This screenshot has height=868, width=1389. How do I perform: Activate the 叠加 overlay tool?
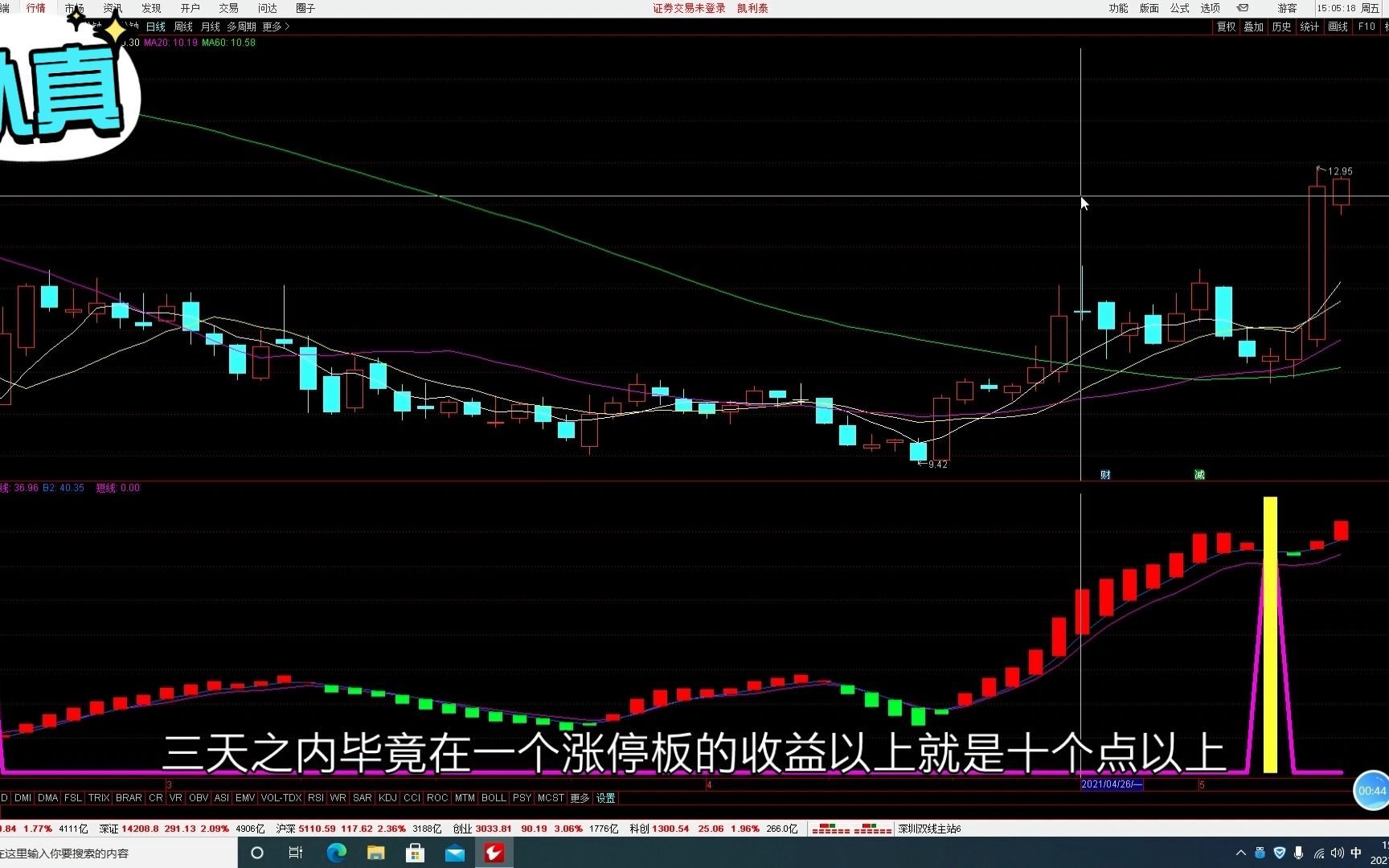(x=1253, y=27)
